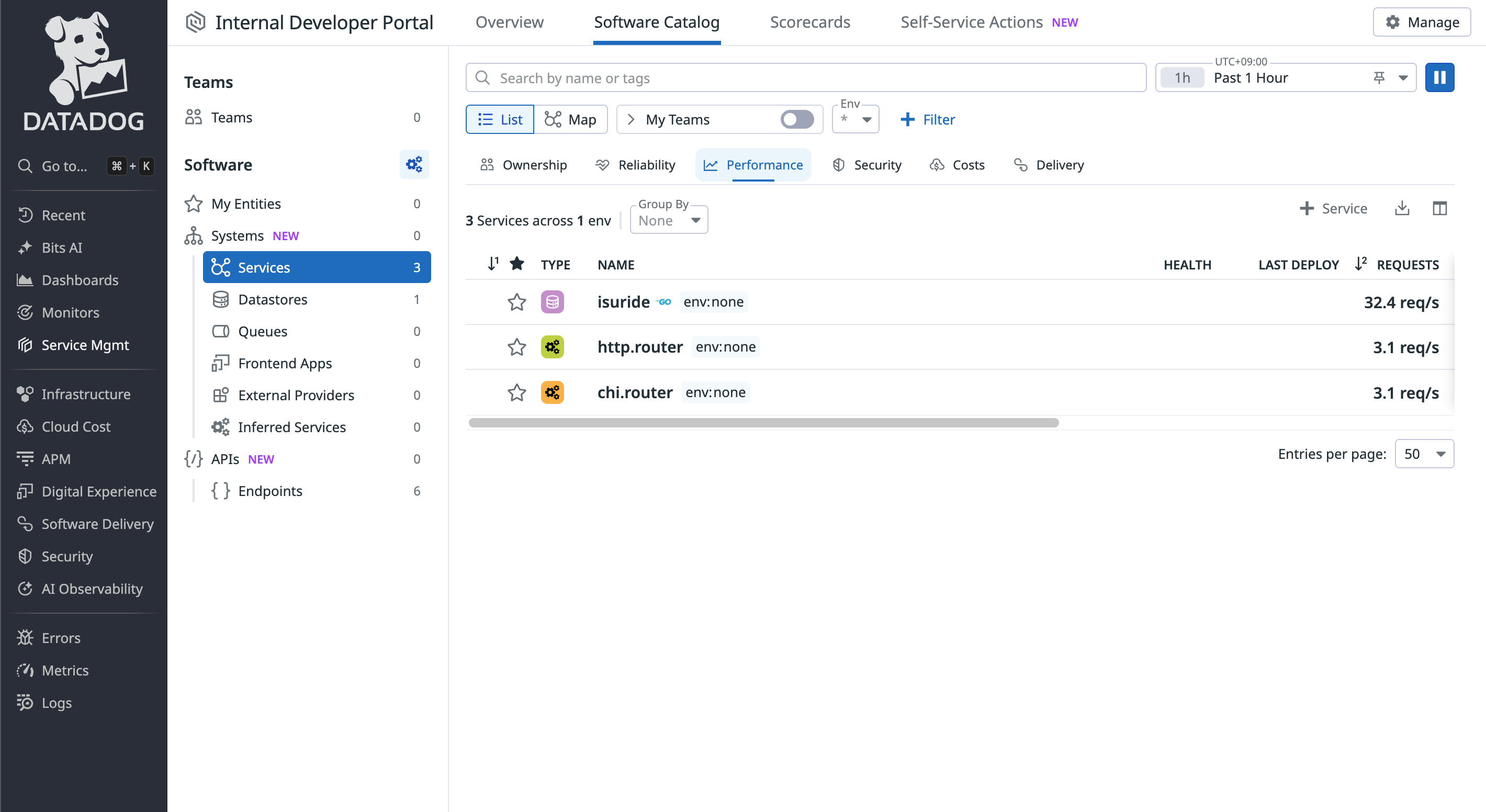Switch to the Scorecards tab
Screen dimensions: 1486x812
[809, 22]
